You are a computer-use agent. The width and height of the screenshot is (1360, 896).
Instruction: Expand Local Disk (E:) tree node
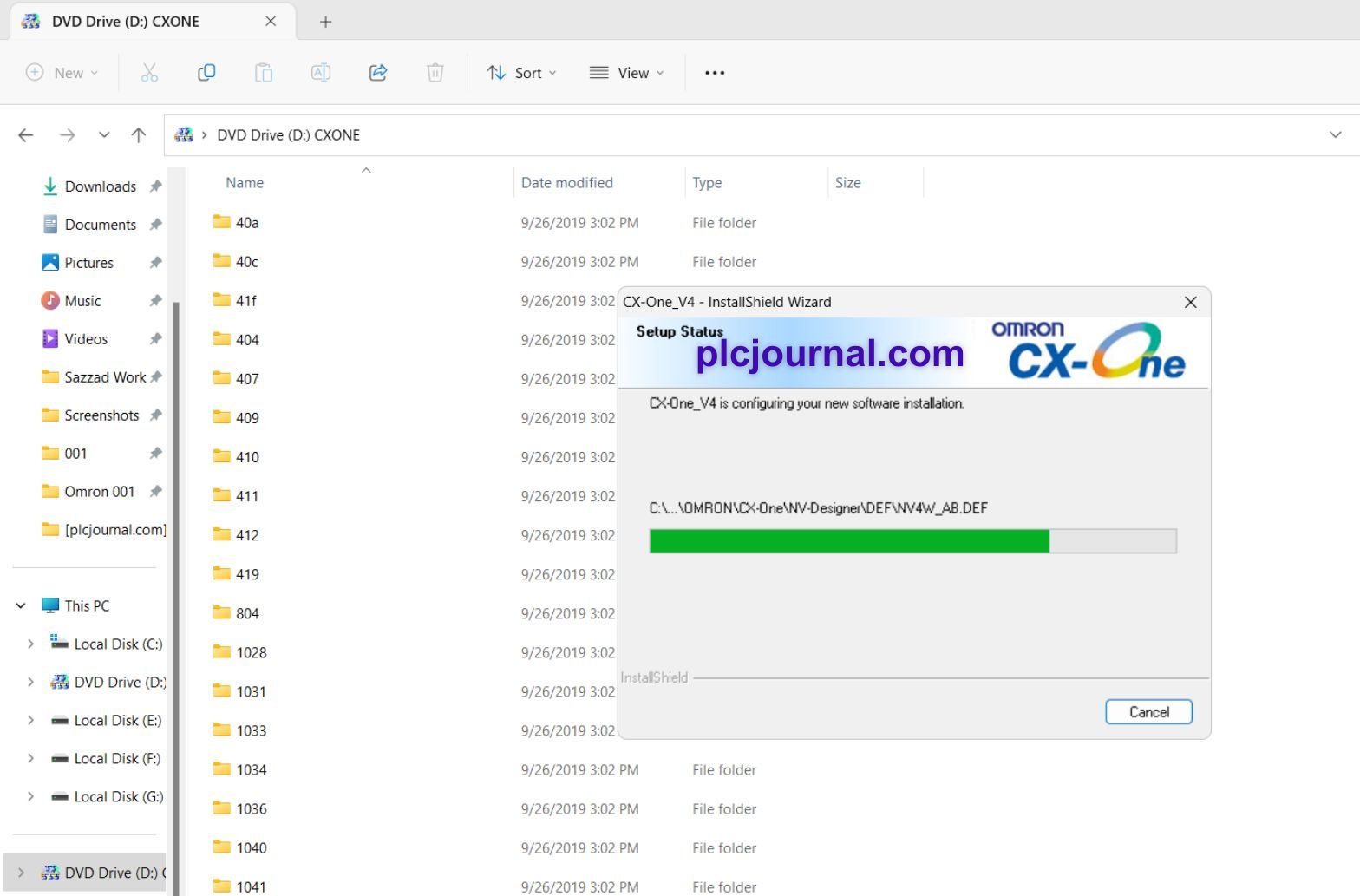tap(30, 720)
